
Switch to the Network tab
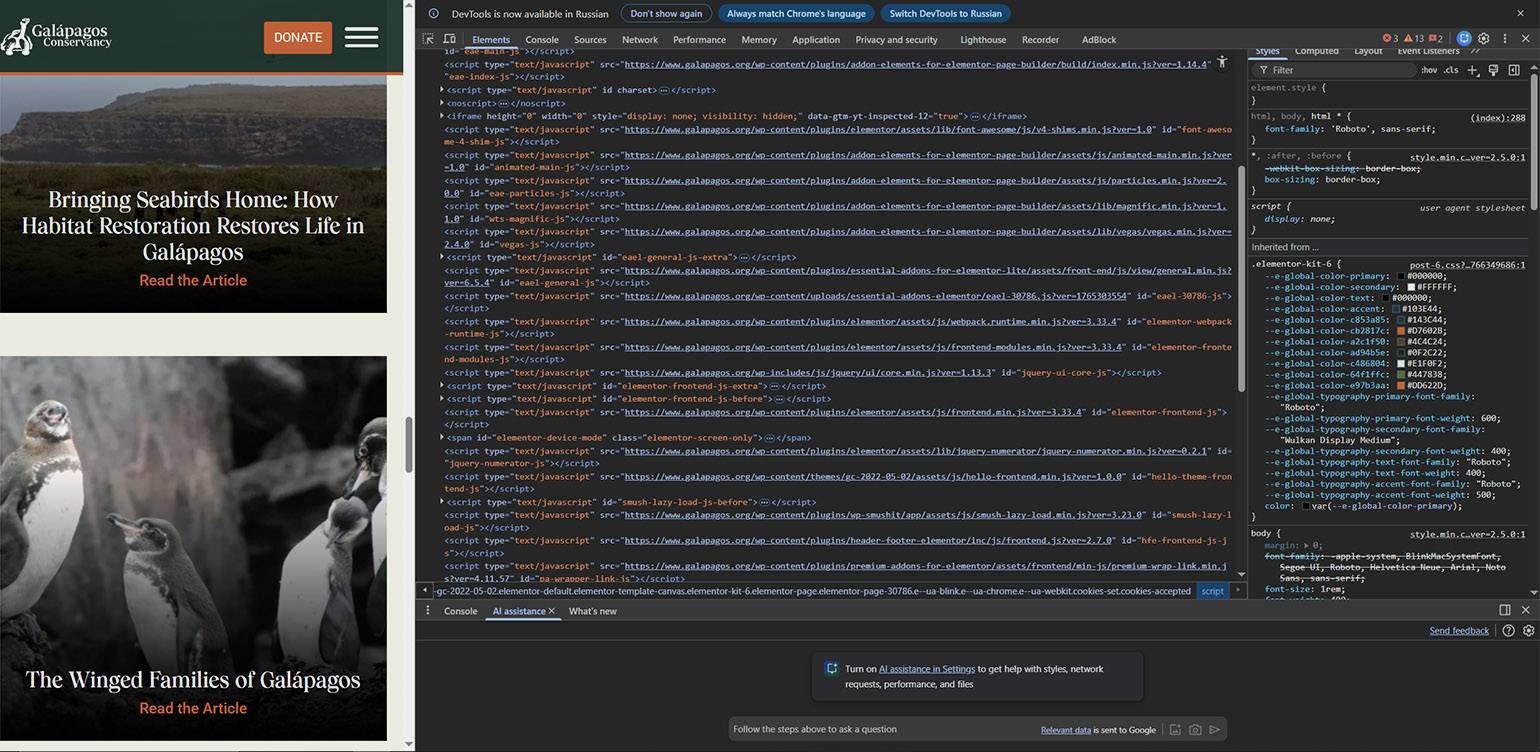pyautogui.click(x=639, y=40)
